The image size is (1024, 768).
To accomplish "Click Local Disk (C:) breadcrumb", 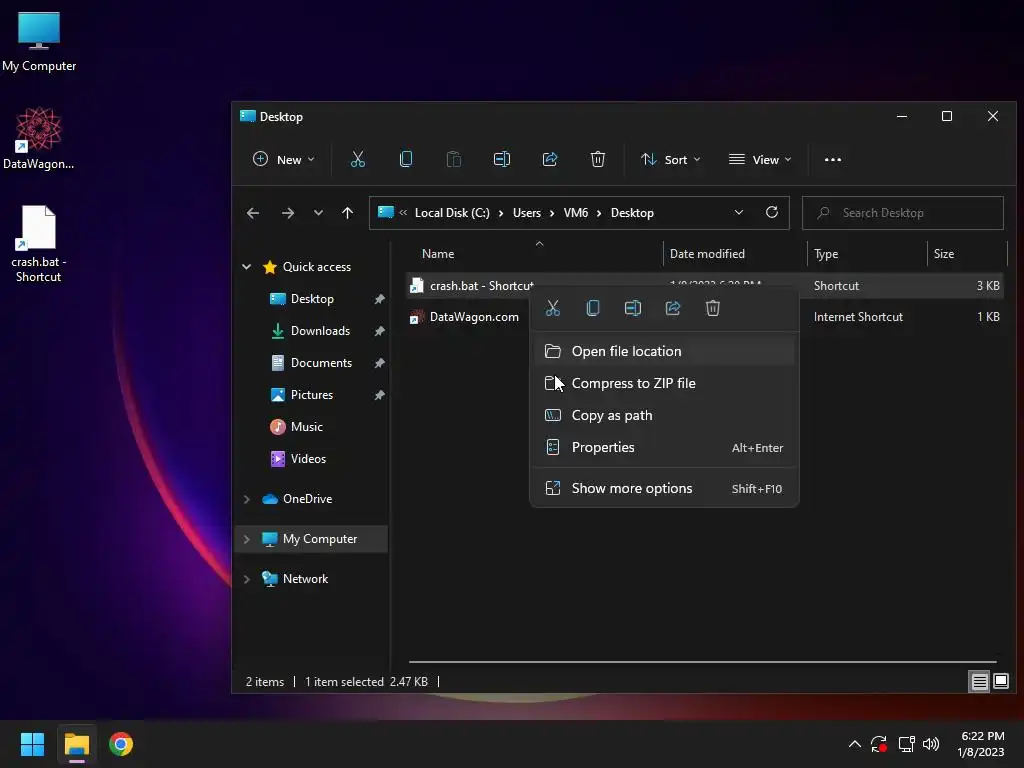I will pos(452,213).
